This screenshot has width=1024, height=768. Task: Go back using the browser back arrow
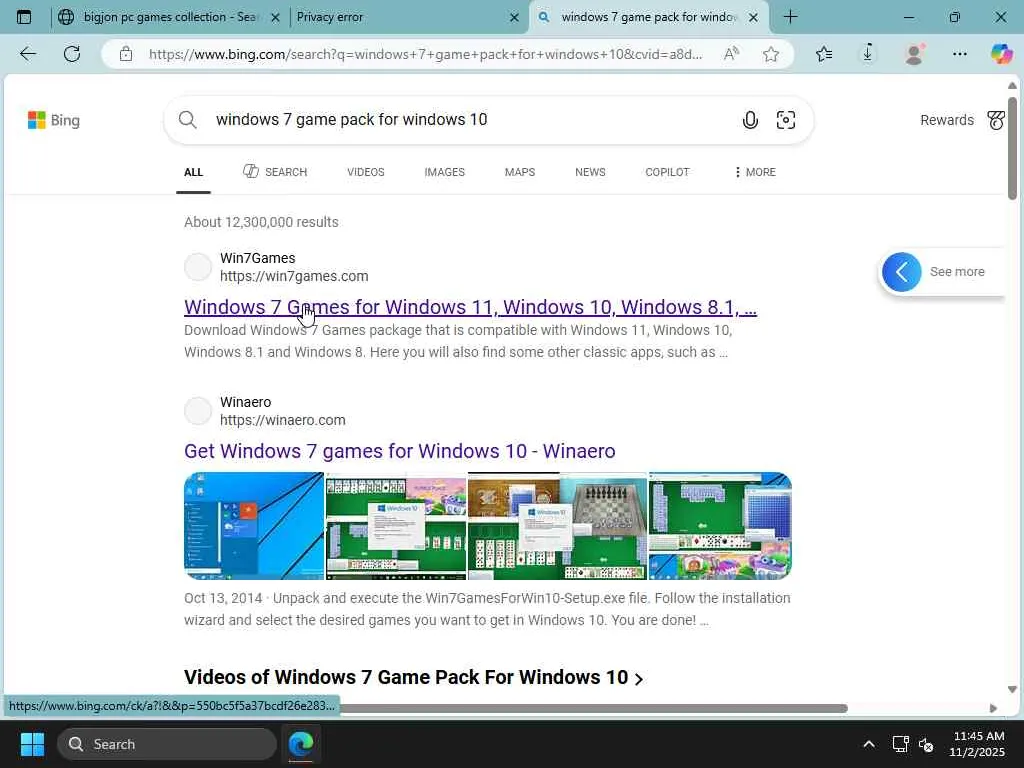click(28, 54)
